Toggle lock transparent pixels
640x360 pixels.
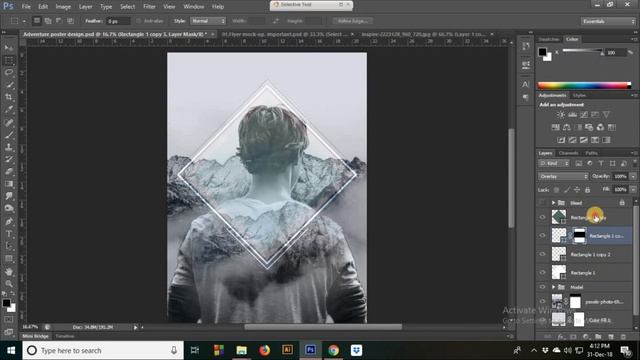(556, 190)
